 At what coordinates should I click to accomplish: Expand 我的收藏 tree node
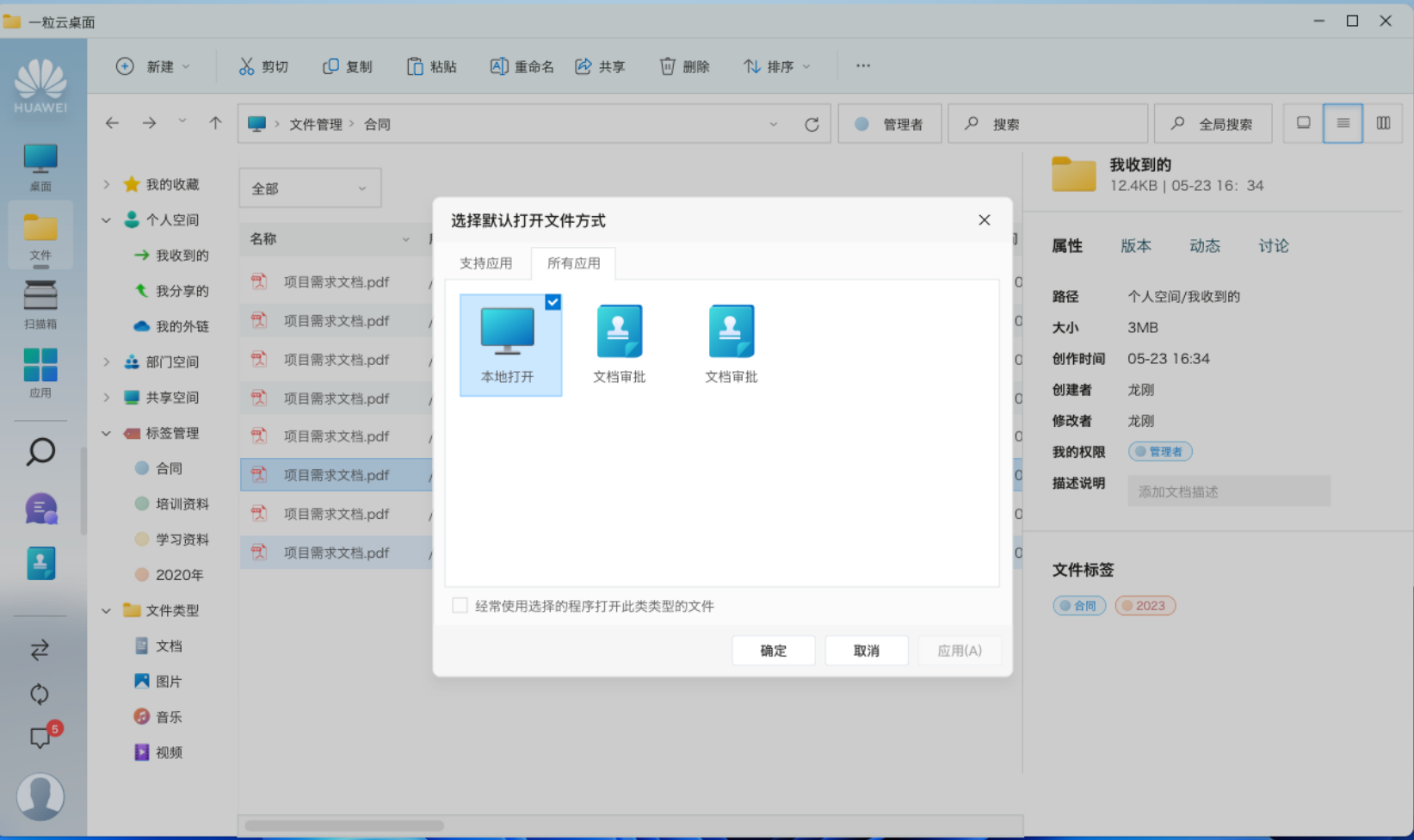(107, 184)
